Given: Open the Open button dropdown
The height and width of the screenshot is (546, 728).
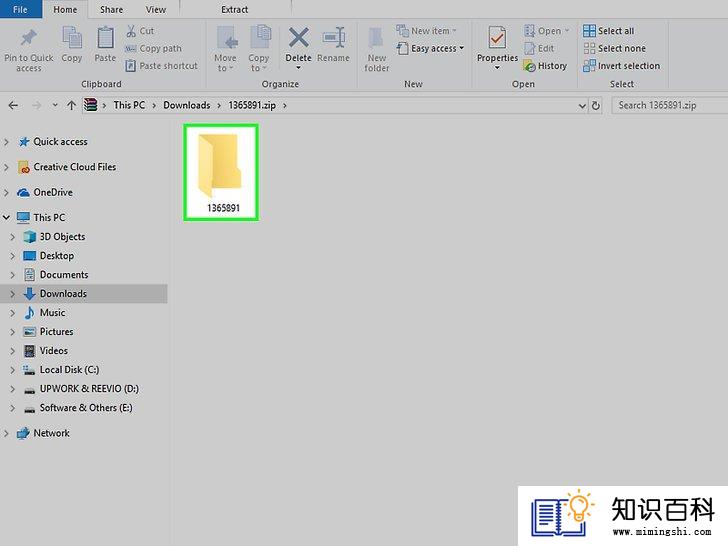Looking at the screenshot, I should point(546,31).
